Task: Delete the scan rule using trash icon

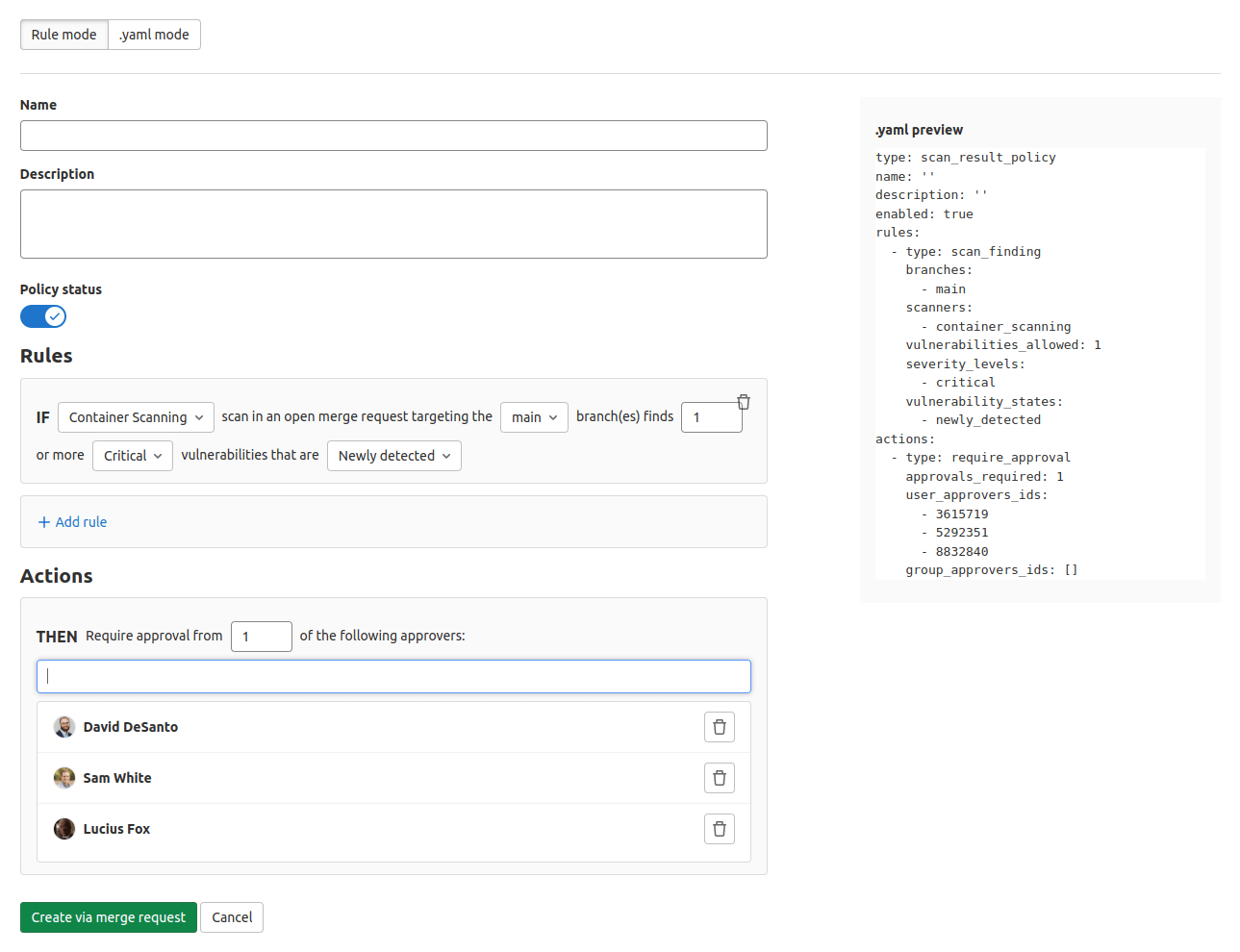Action: (x=743, y=402)
